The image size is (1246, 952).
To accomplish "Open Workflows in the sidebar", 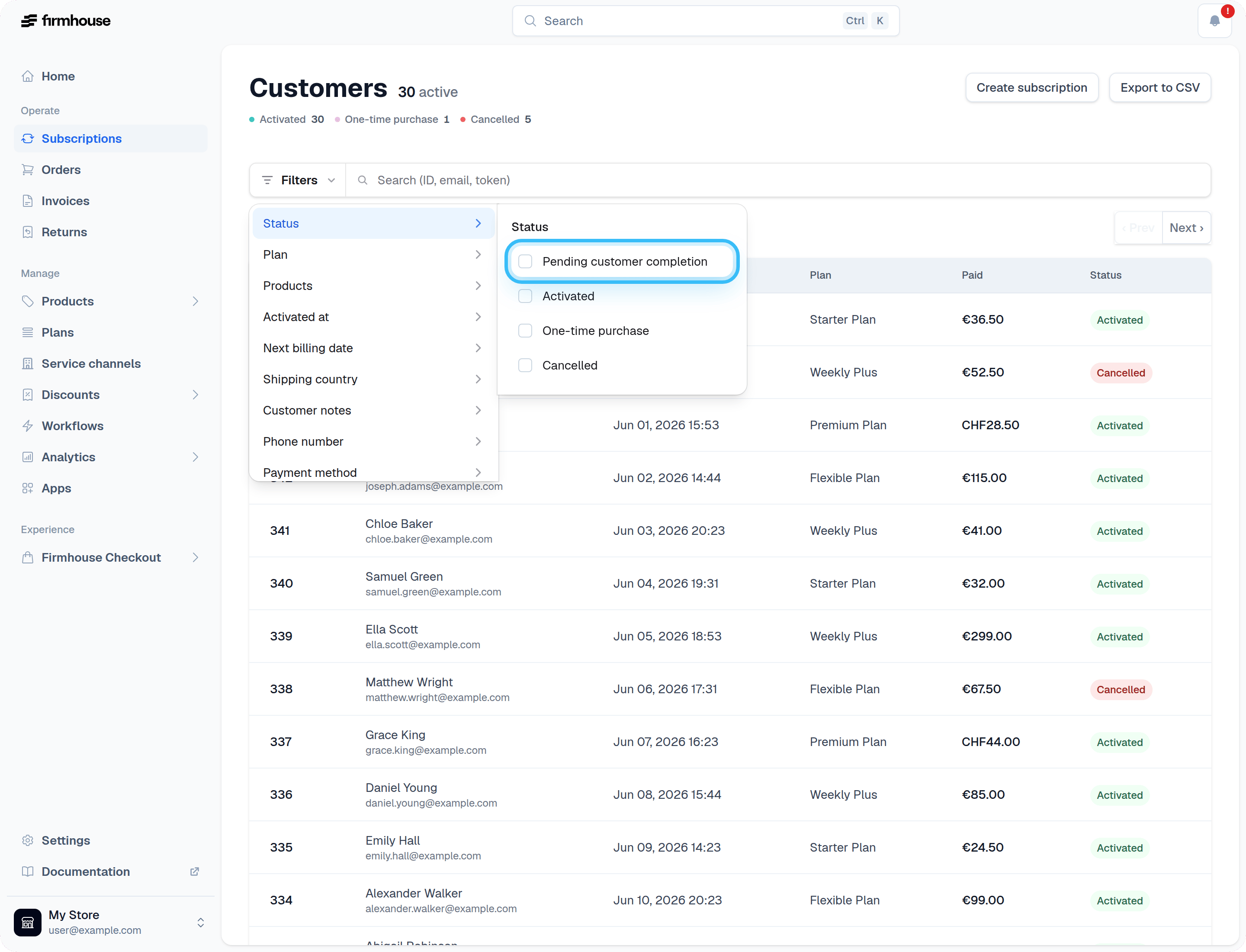I will click(110, 425).
